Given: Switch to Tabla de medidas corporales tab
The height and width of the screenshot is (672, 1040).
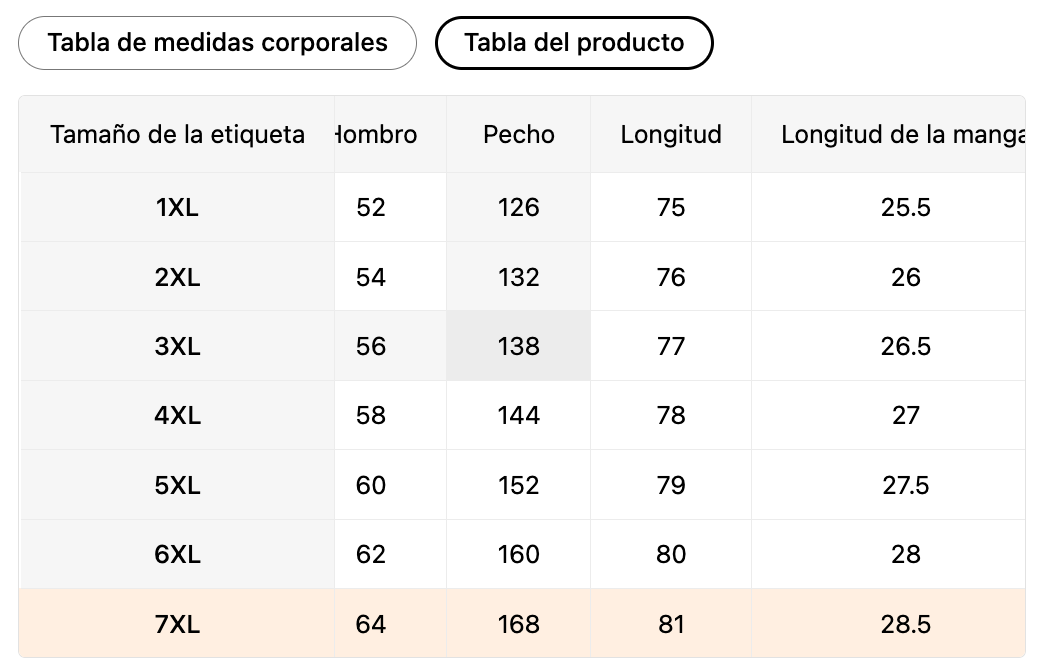Looking at the screenshot, I should coord(217,43).
